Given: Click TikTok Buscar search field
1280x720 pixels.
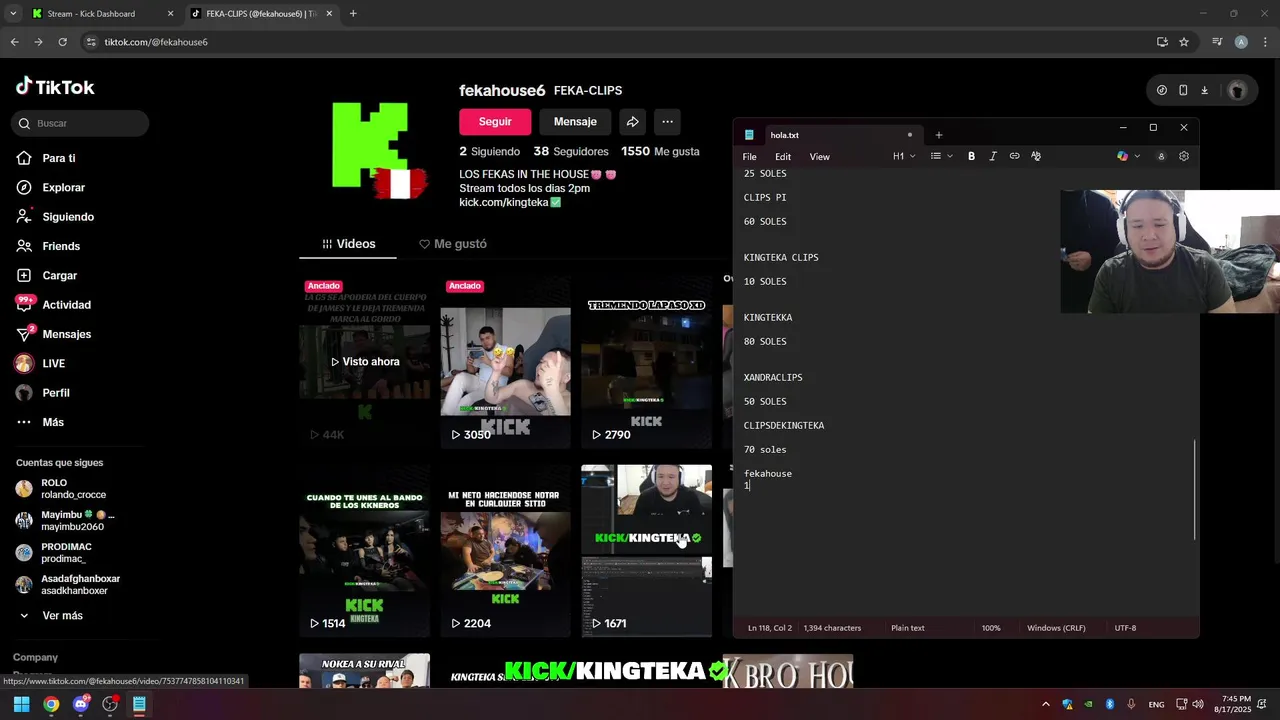Looking at the screenshot, I should [x=80, y=123].
